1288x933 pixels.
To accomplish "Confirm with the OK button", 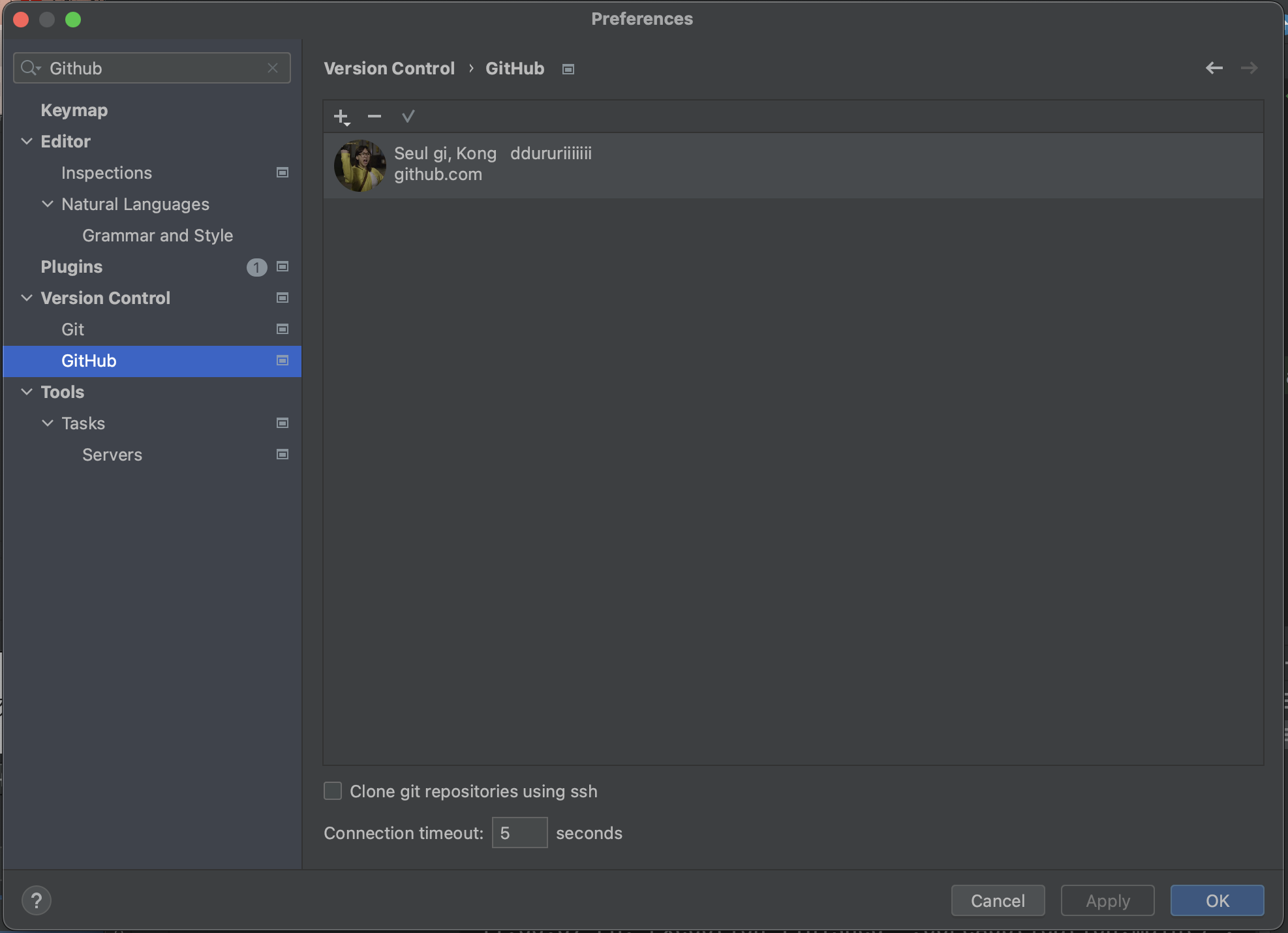I will click(1217, 901).
